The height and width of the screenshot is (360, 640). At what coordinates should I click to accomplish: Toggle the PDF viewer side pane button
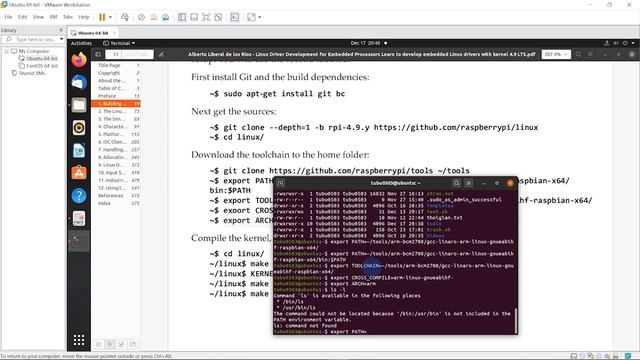98,54
